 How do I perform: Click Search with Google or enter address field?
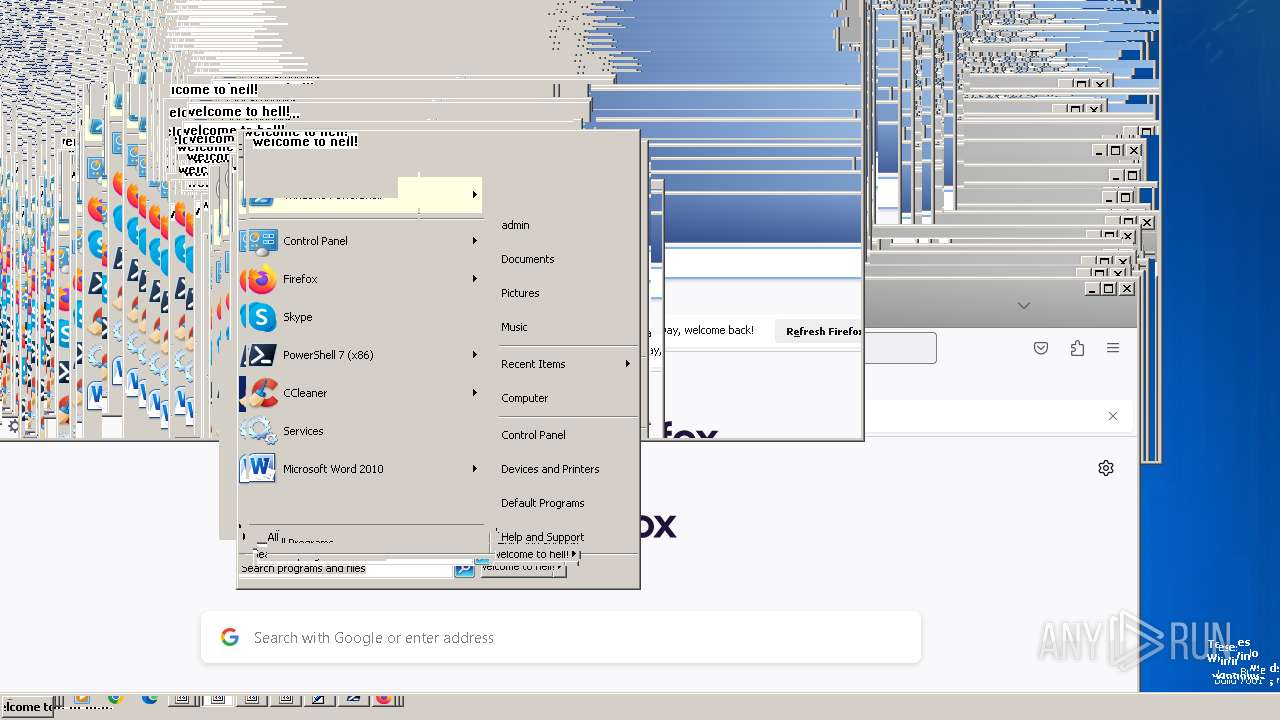tap(561, 637)
